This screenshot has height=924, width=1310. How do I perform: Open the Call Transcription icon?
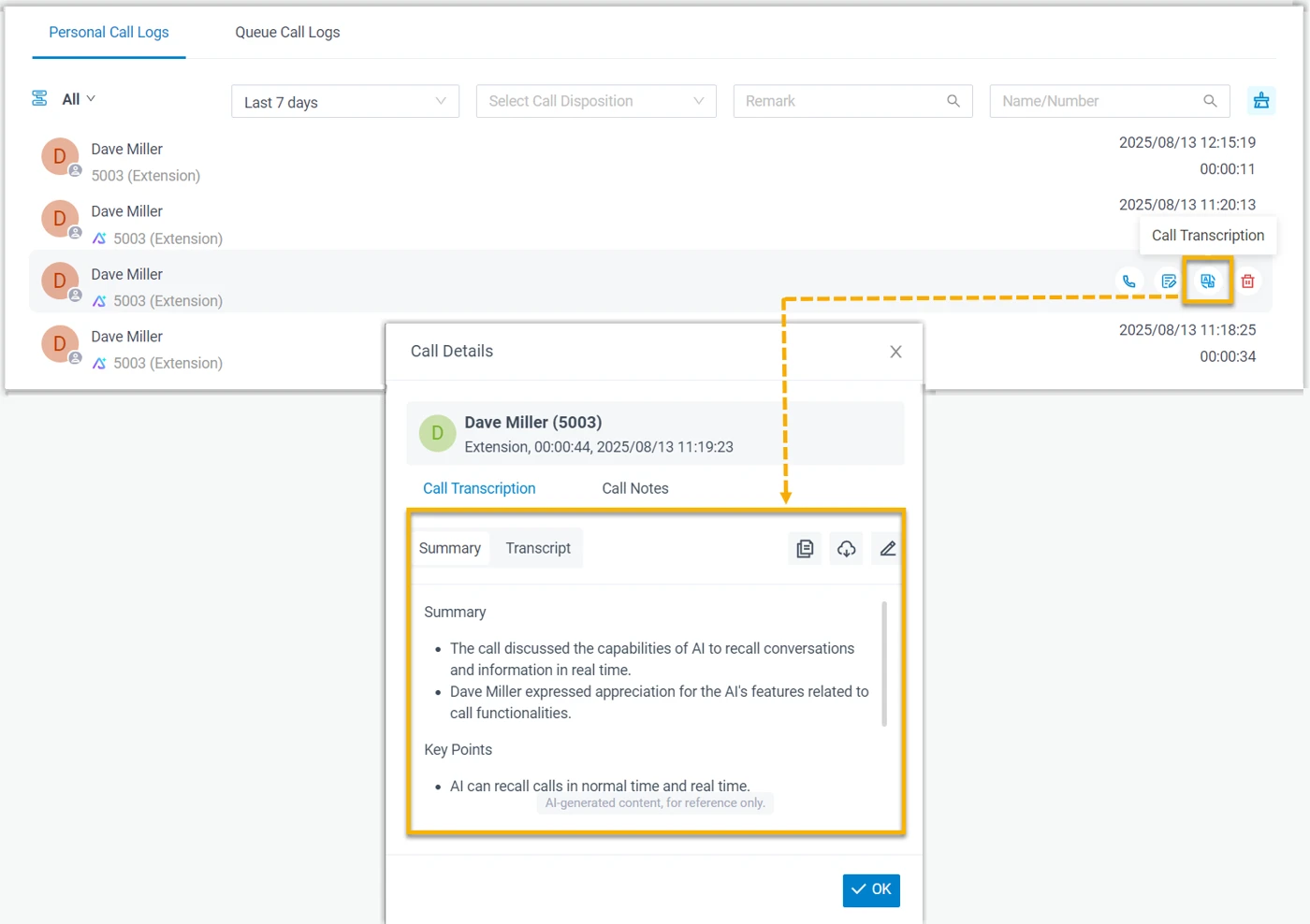pyautogui.click(x=1208, y=281)
